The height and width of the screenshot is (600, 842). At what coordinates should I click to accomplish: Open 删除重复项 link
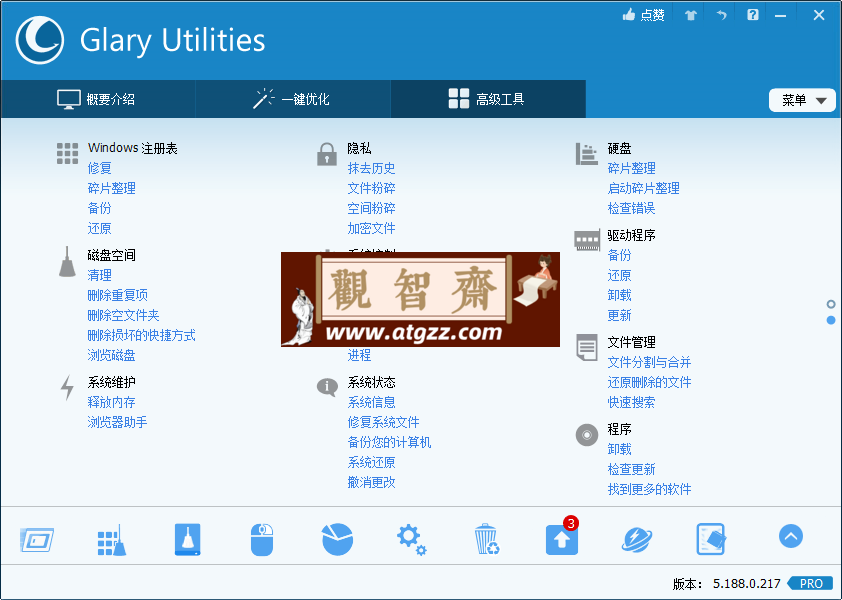tap(118, 295)
